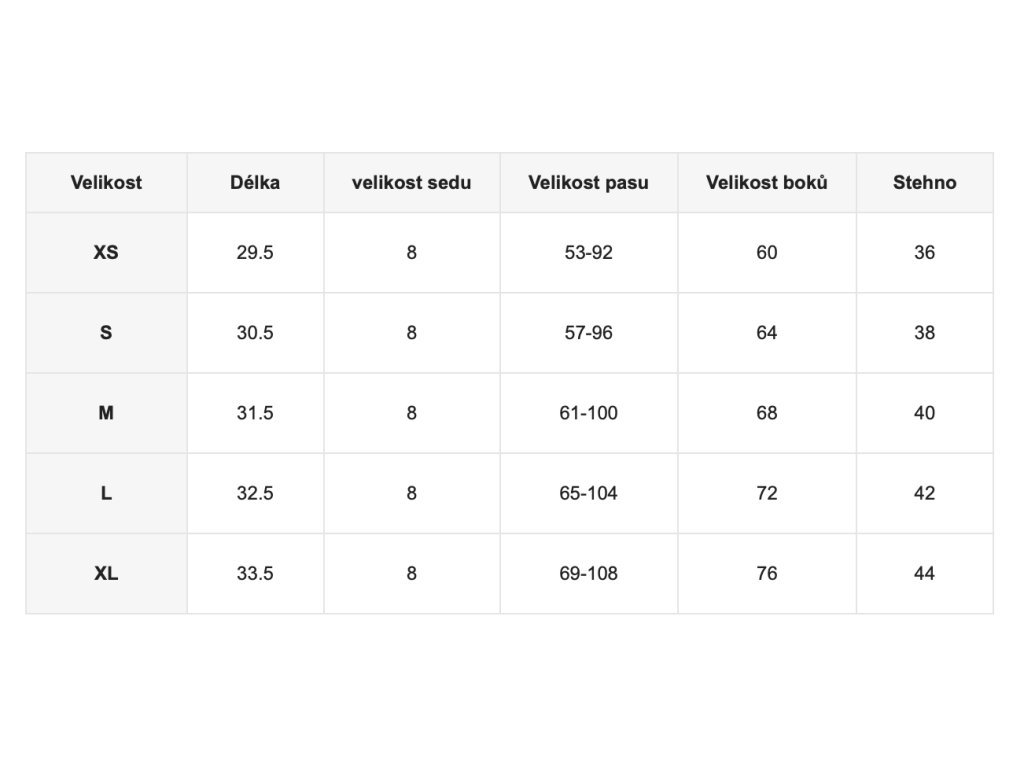Select the XS size row label
Screen dimensions: 1024x768
(106, 253)
